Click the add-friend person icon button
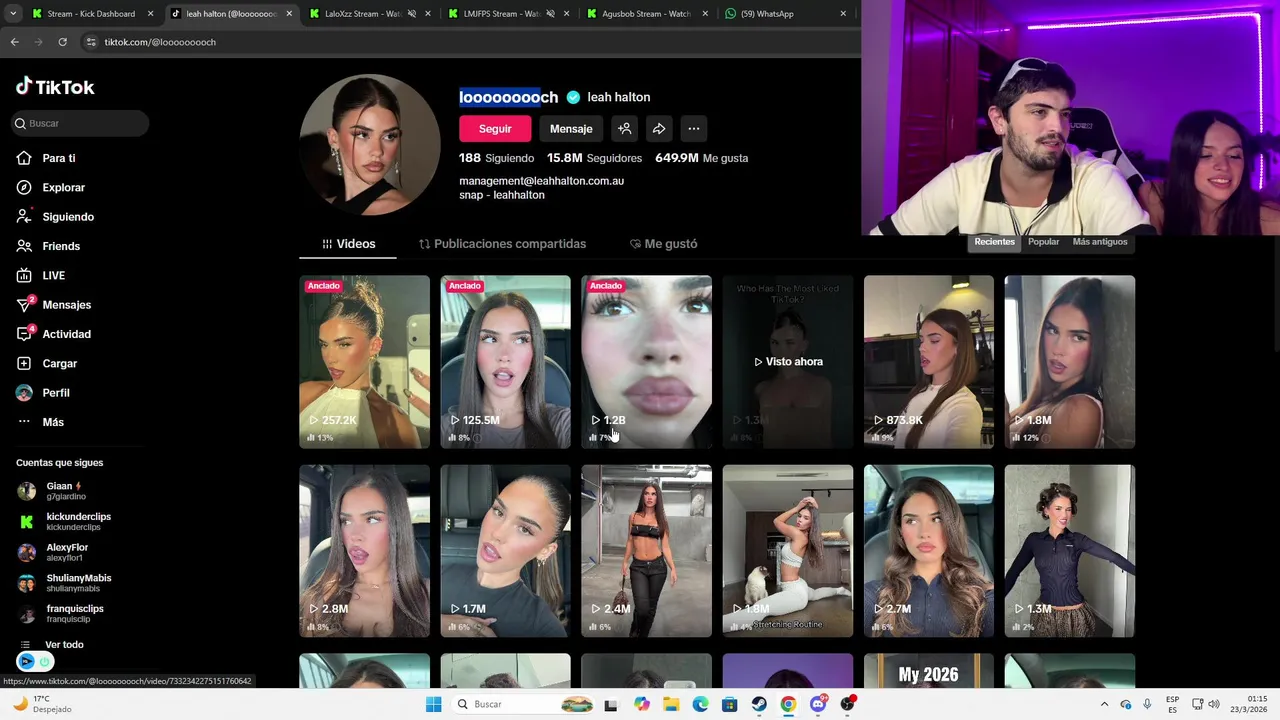The height and width of the screenshot is (720, 1280). [x=624, y=128]
